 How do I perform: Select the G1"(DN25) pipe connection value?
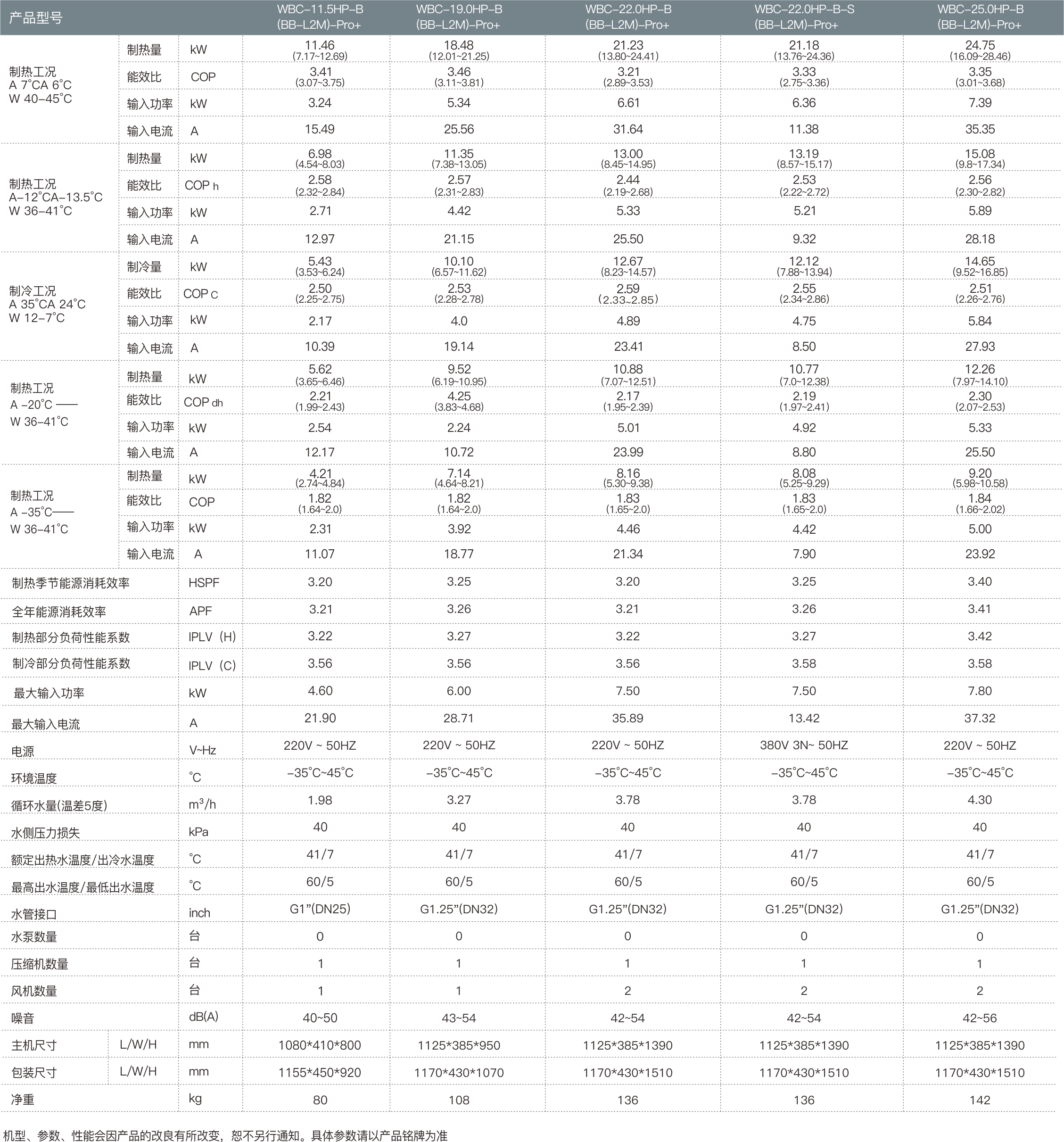tap(320, 909)
